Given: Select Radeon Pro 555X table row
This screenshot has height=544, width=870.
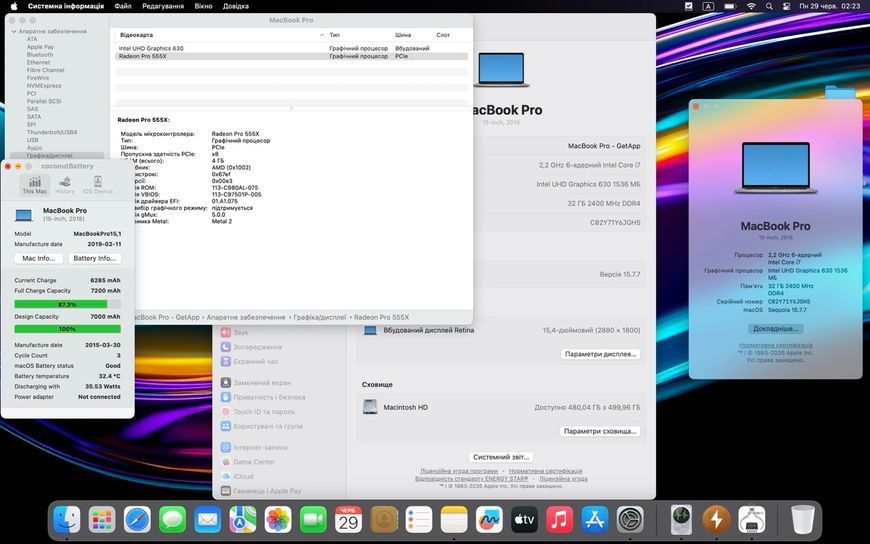Looking at the screenshot, I should [291, 56].
